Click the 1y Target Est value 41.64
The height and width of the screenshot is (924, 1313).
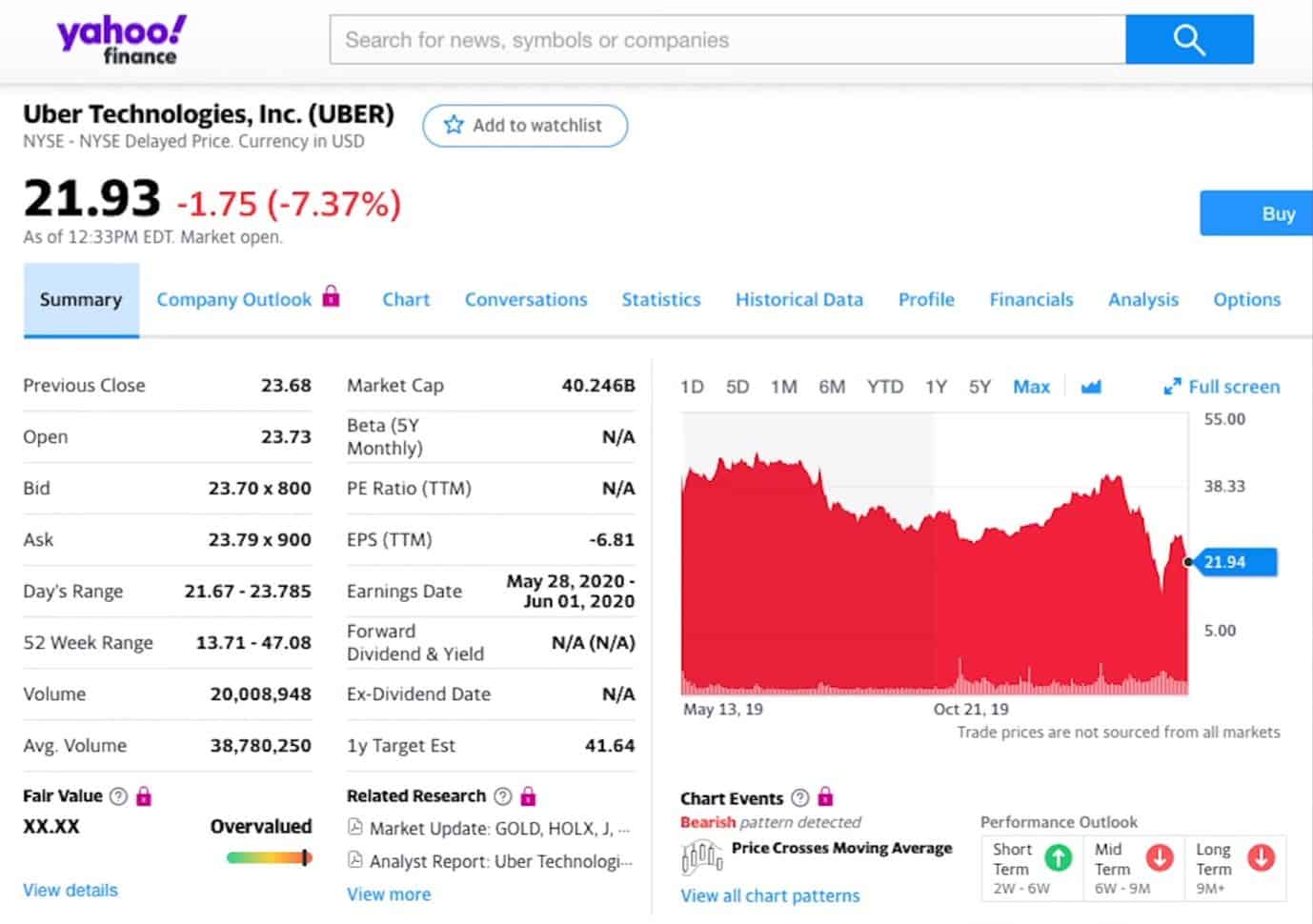tap(610, 745)
